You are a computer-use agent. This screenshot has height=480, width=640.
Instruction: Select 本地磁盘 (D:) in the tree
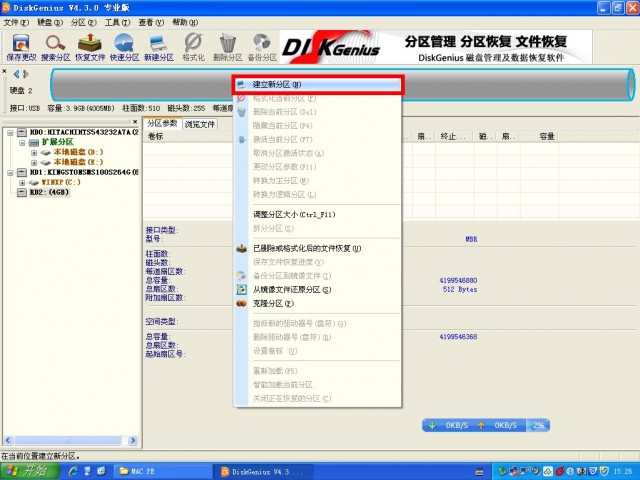coord(78,152)
